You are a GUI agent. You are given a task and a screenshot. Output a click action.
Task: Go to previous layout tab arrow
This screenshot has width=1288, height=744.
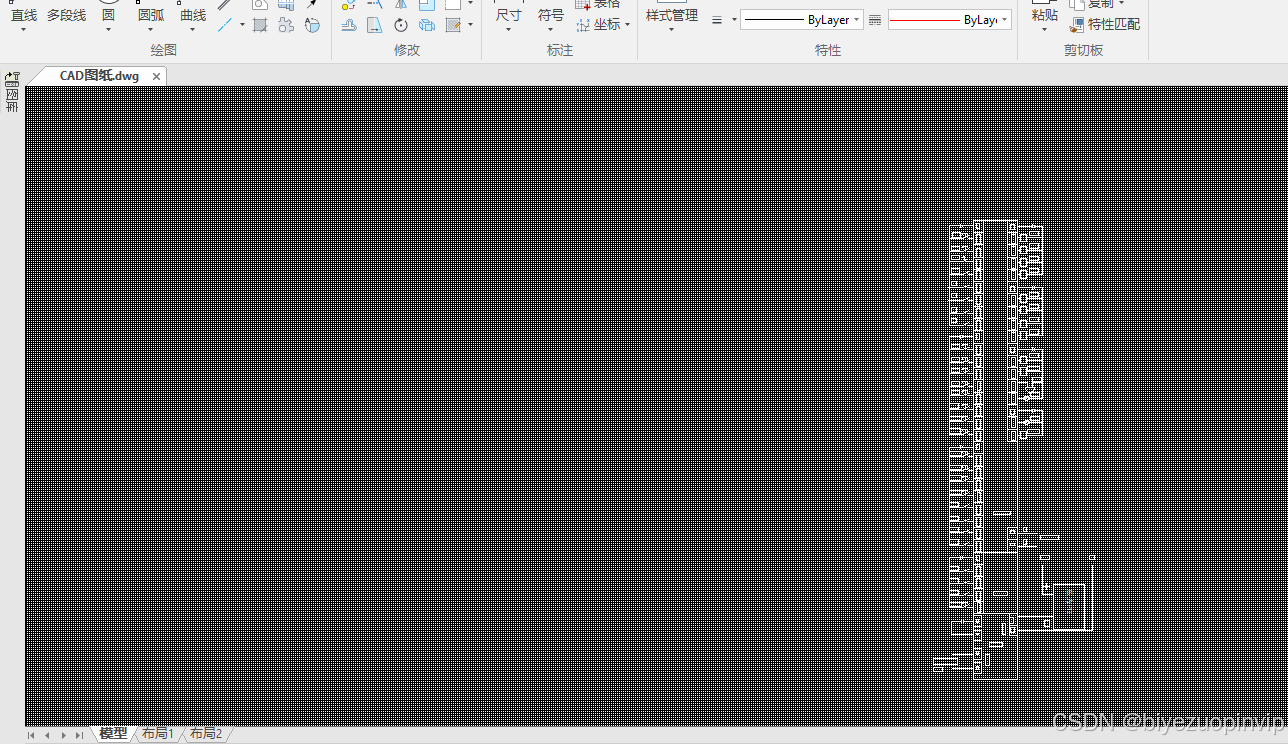[x=47, y=735]
